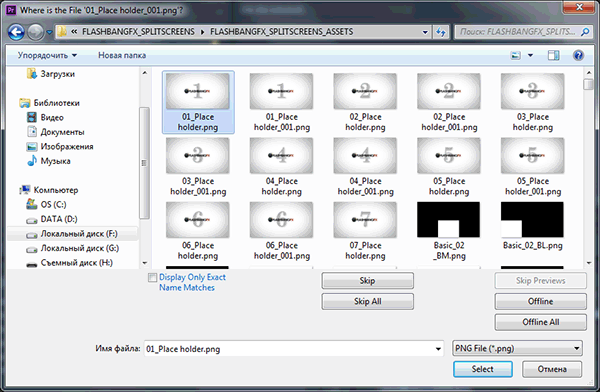
Task: Select the 06_Place holder_001.png file
Action: click(282, 231)
